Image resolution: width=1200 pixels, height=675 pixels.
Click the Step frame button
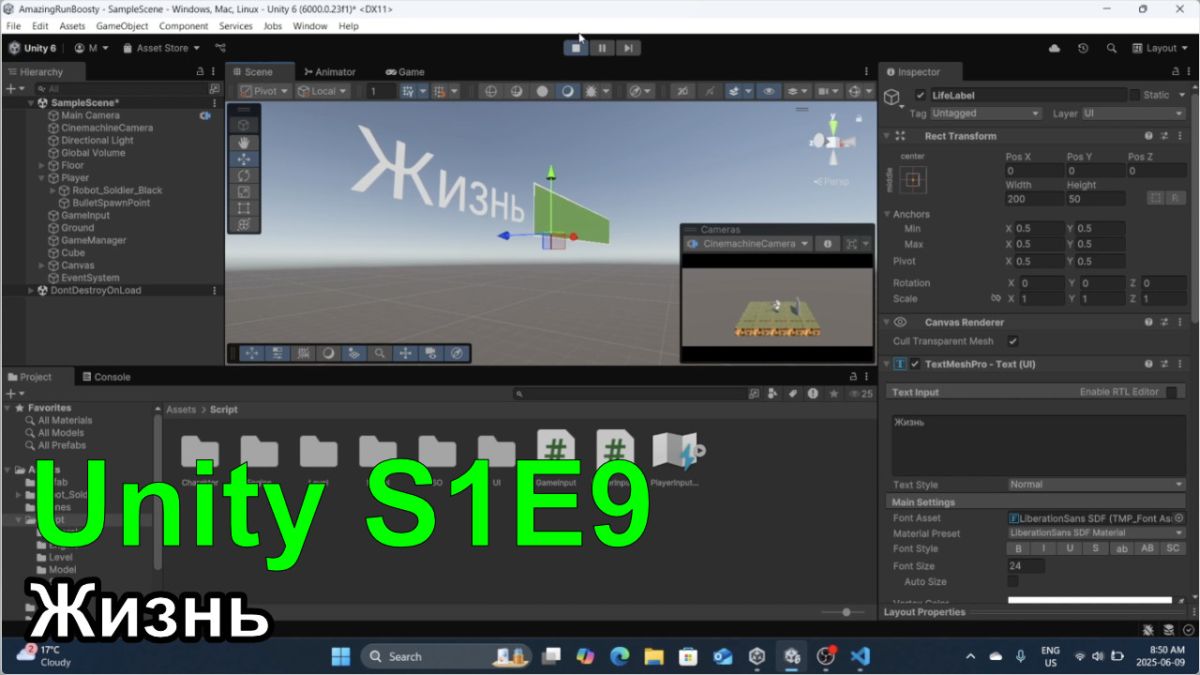[x=627, y=48]
